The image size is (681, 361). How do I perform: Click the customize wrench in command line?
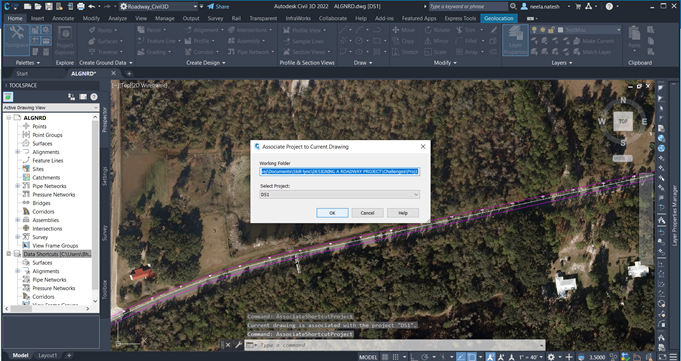(238, 345)
